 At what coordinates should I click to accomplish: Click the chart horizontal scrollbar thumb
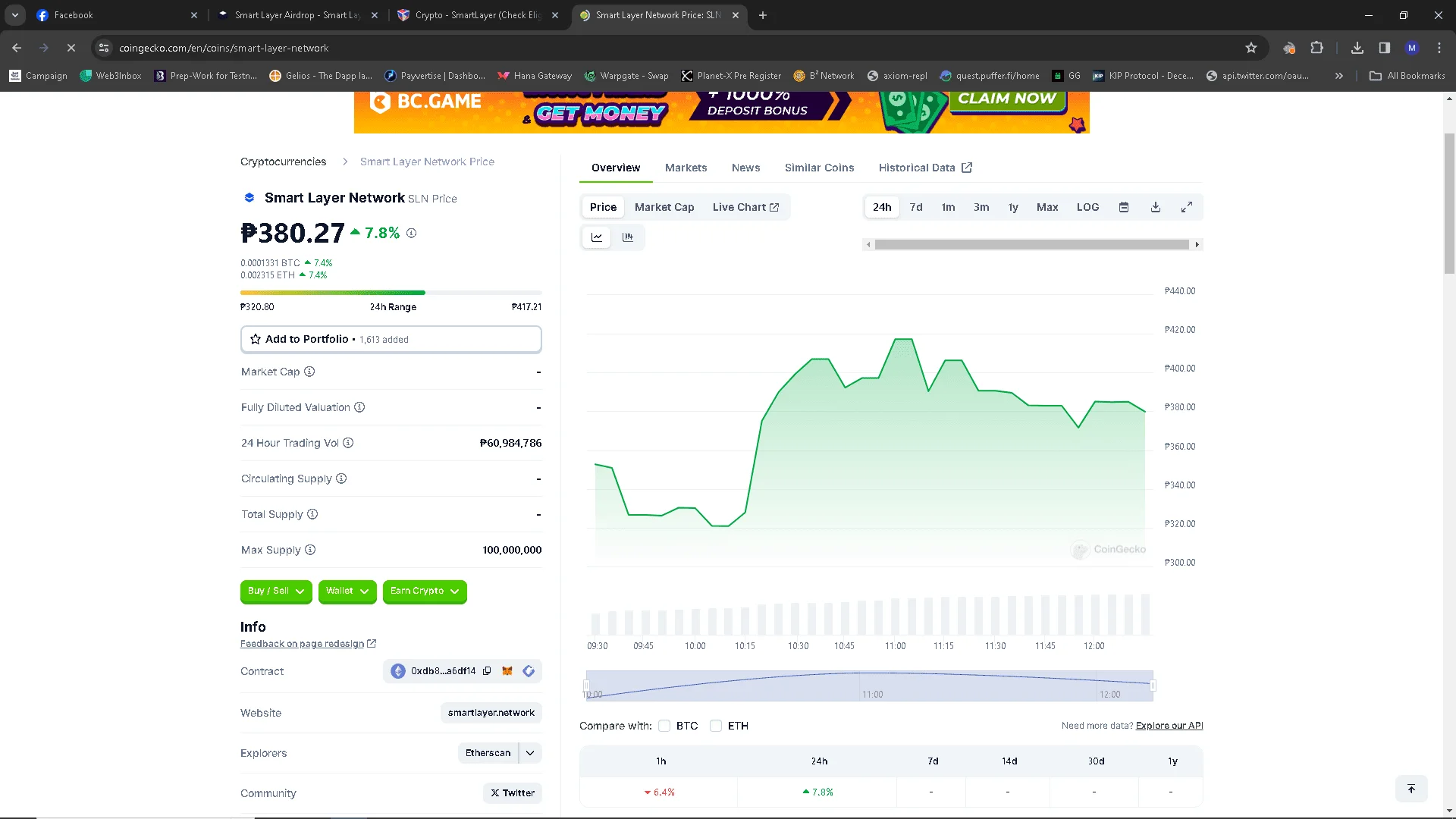click(x=1032, y=244)
